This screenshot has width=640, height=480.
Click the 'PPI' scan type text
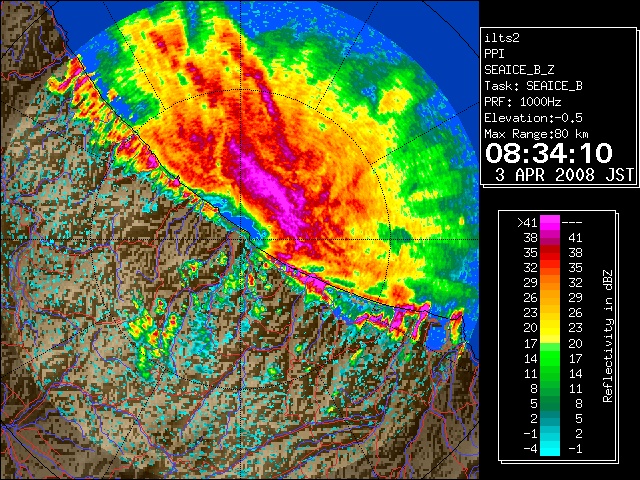pos(494,54)
